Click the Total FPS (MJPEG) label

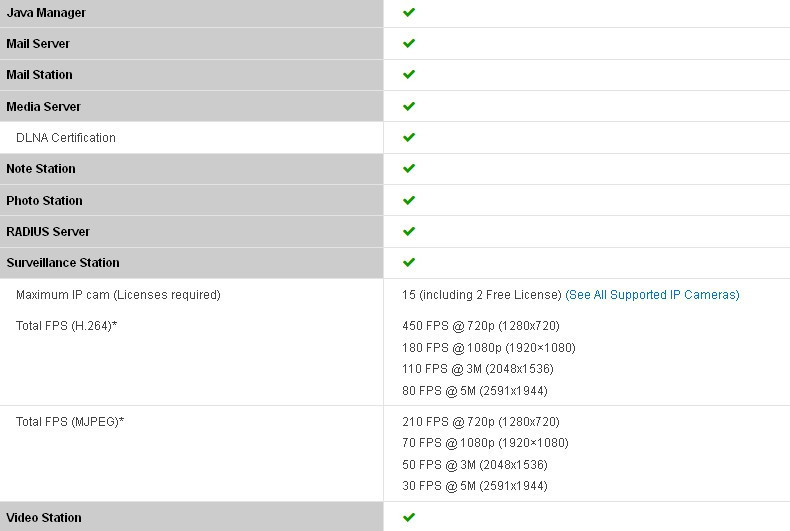[70, 422]
